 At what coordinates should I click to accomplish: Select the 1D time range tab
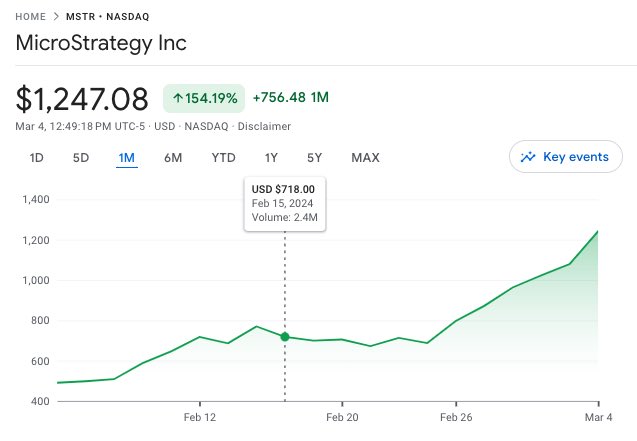37,157
